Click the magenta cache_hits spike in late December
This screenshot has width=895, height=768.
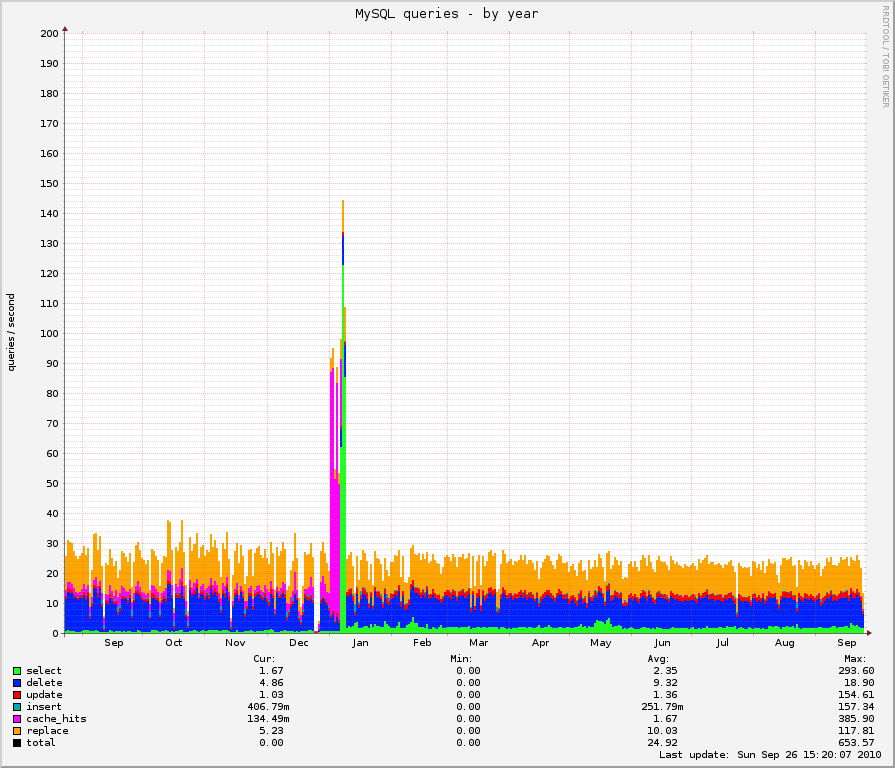click(x=334, y=491)
